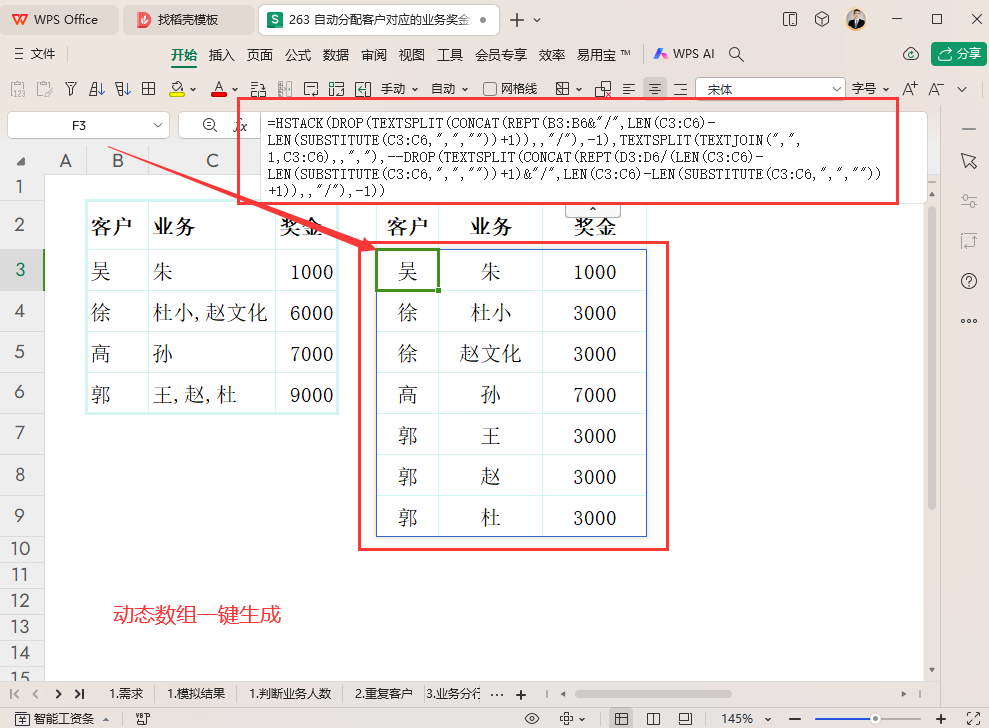Open the 手动 calculation dropdown
Image resolution: width=989 pixels, height=728 pixels.
(x=400, y=90)
